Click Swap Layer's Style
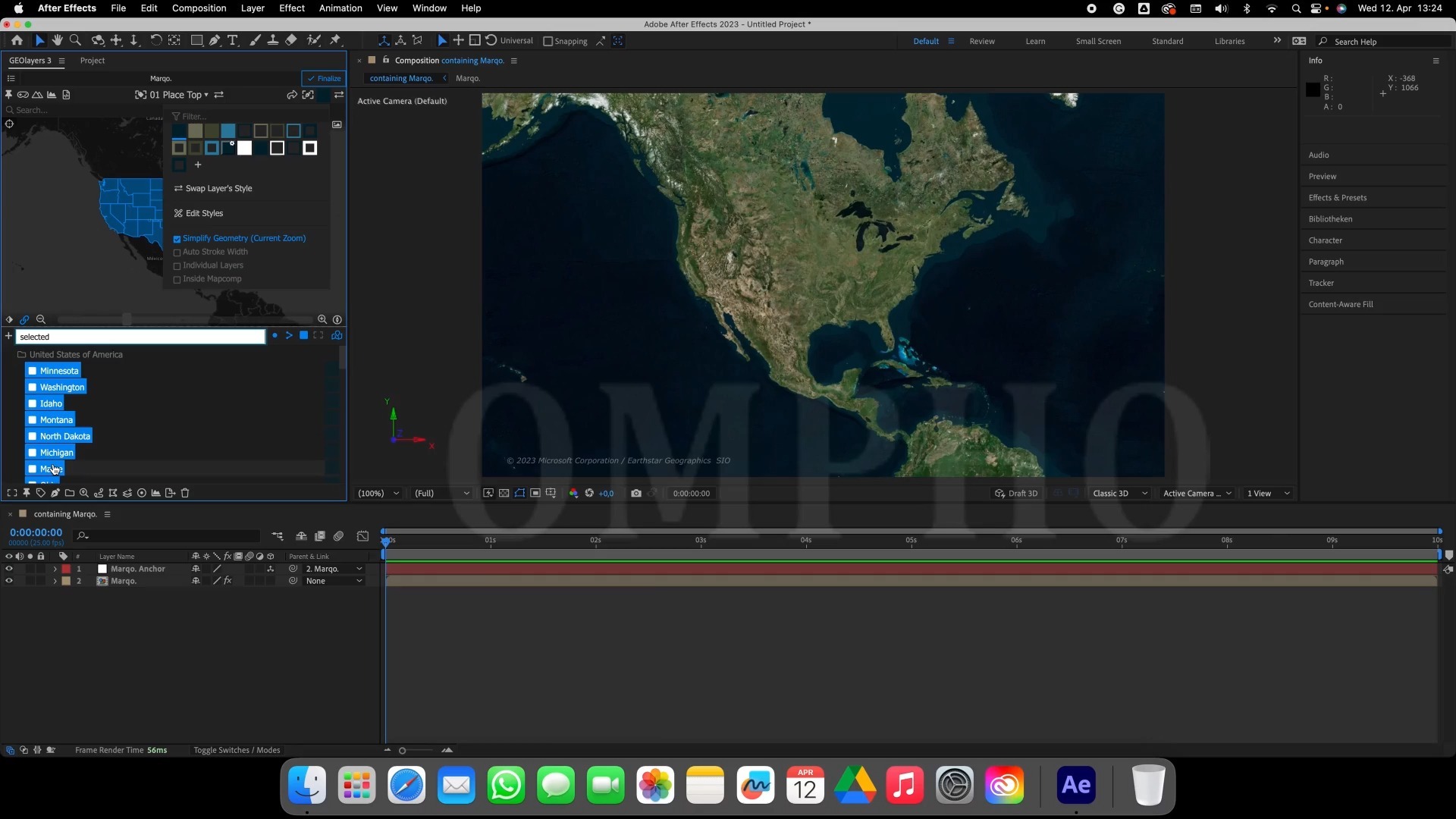1456x819 pixels. click(x=218, y=188)
